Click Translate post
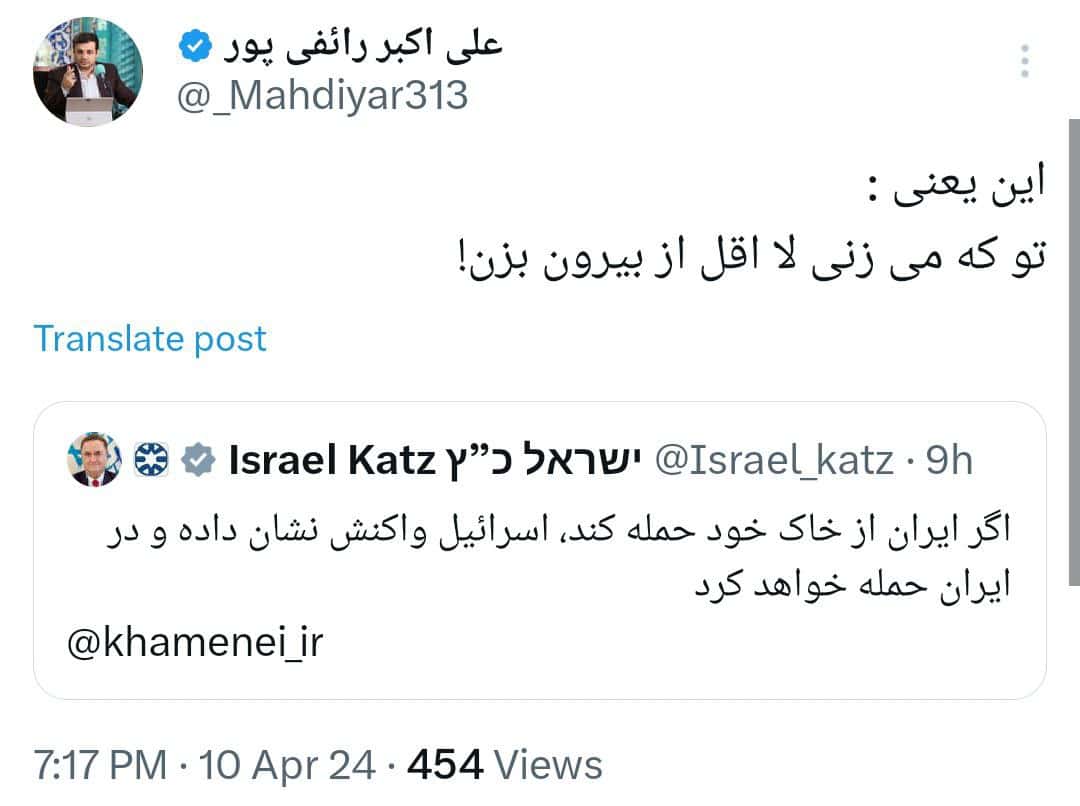The width and height of the screenshot is (1080, 806). [150, 339]
